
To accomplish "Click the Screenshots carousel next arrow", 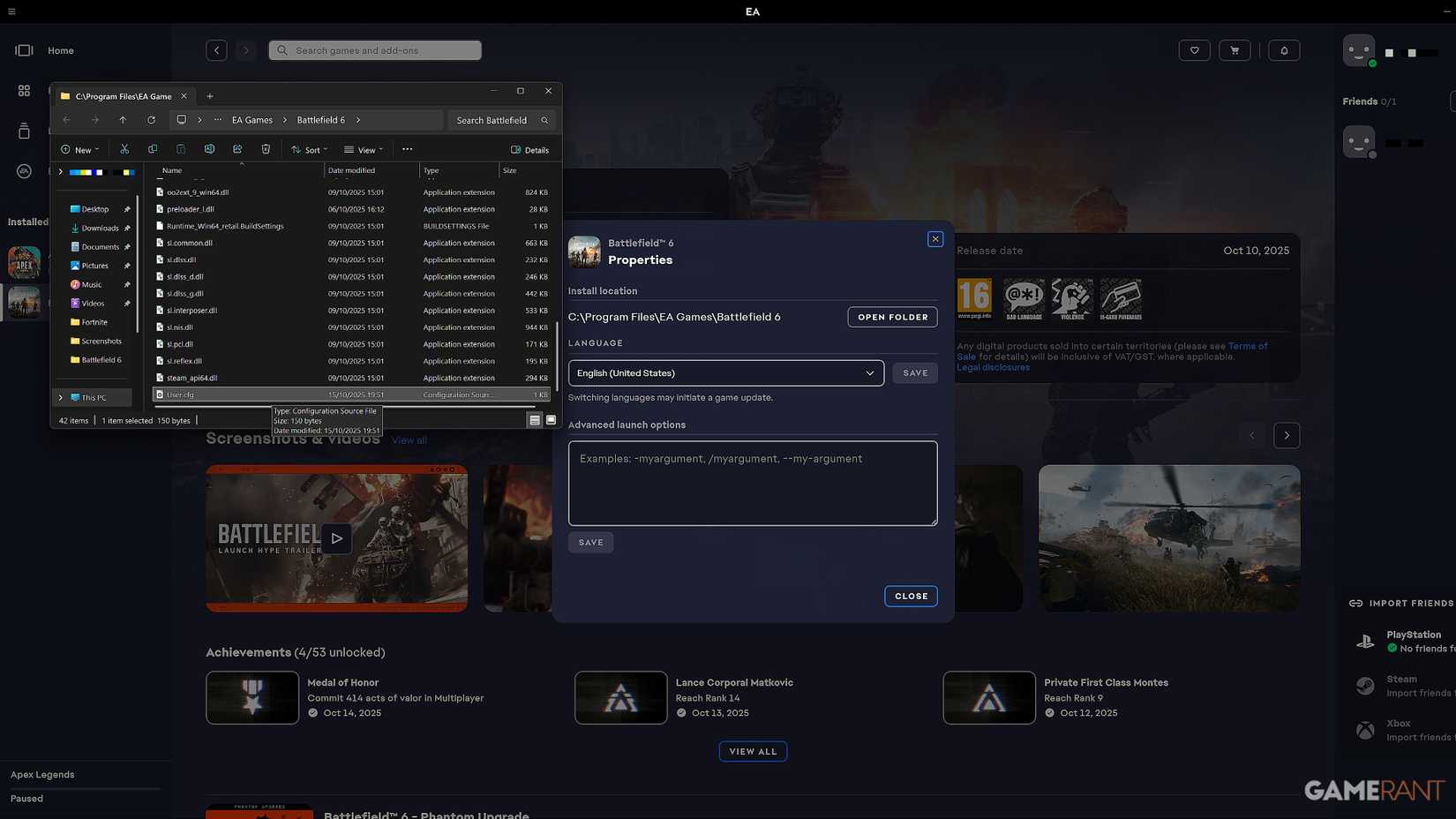I will tap(1287, 435).
